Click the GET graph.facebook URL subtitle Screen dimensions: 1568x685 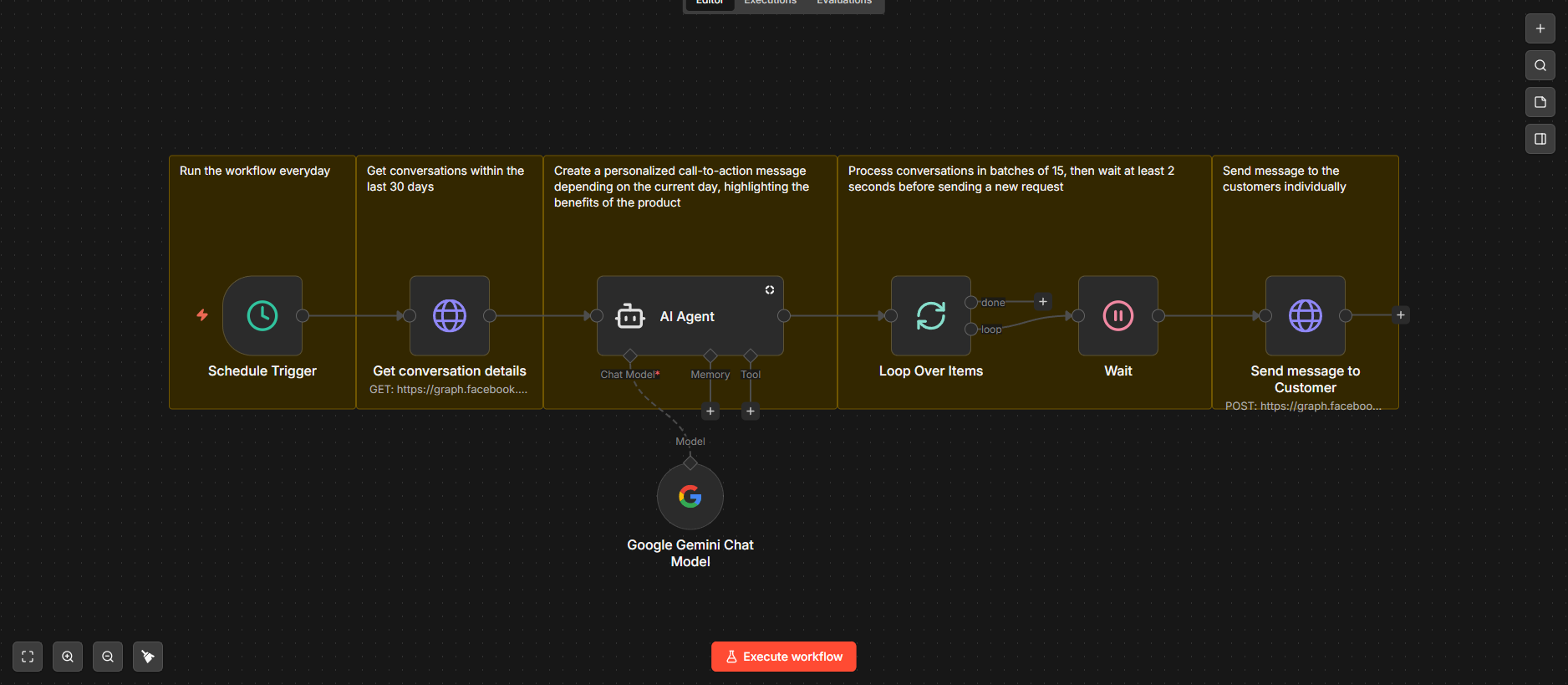(449, 390)
